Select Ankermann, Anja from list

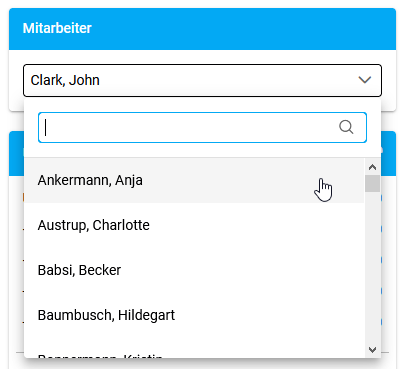click(x=194, y=180)
